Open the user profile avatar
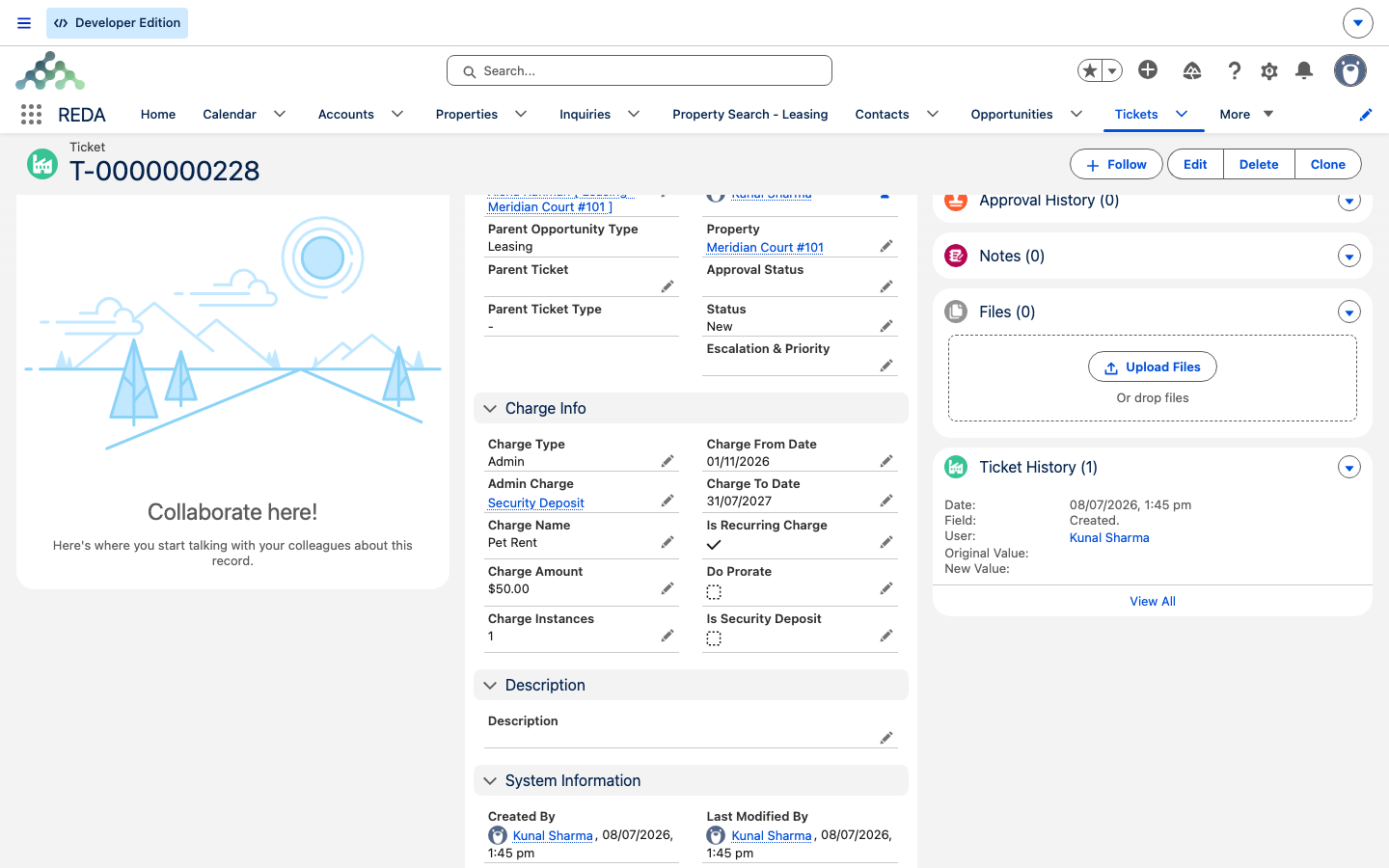This screenshot has width=1389, height=868. coord(1350,70)
